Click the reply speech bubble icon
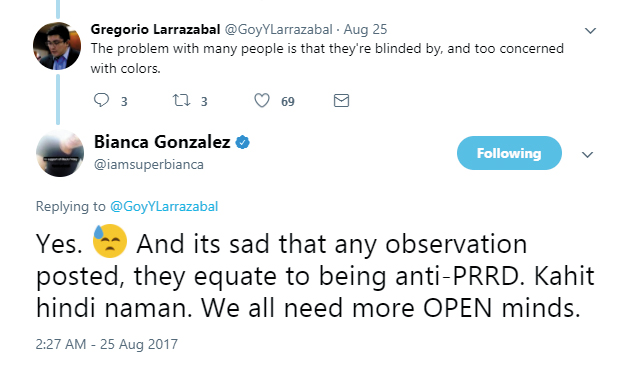The image size is (628, 366). click(x=101, y=100)
